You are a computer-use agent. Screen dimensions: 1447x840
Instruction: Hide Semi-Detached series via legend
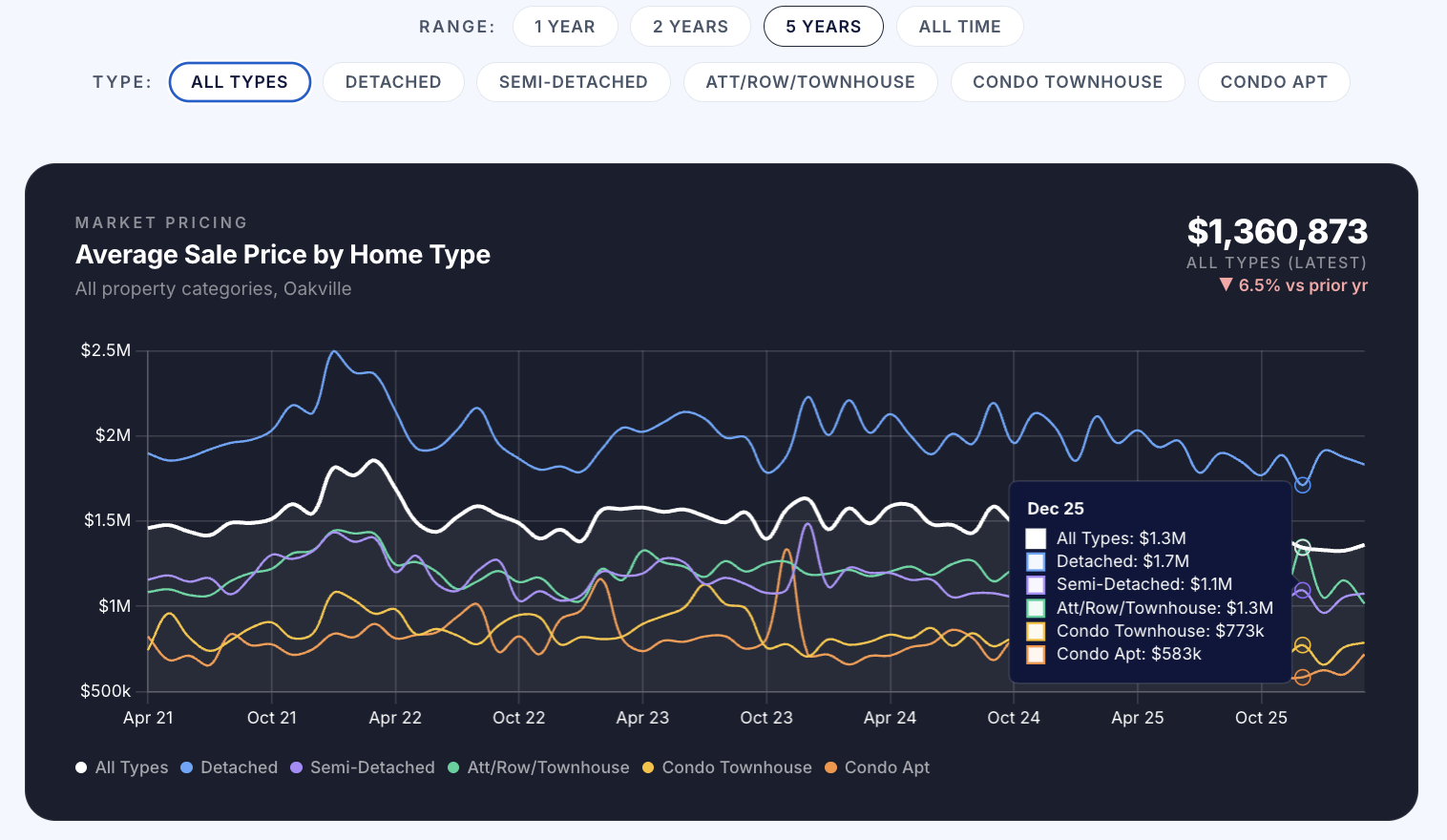coord(363,767)
